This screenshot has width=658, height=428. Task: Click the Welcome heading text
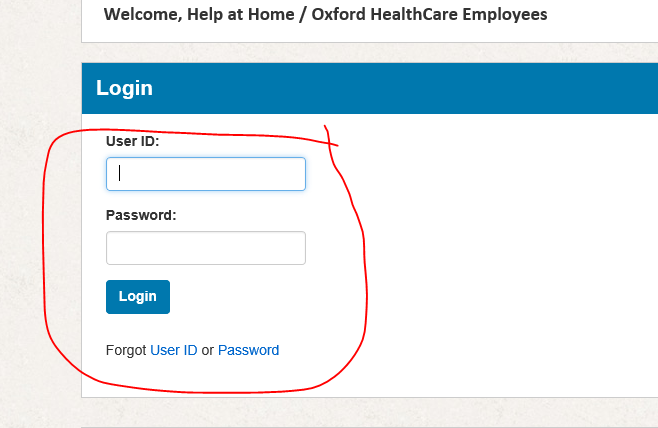[x=325, y=14]
